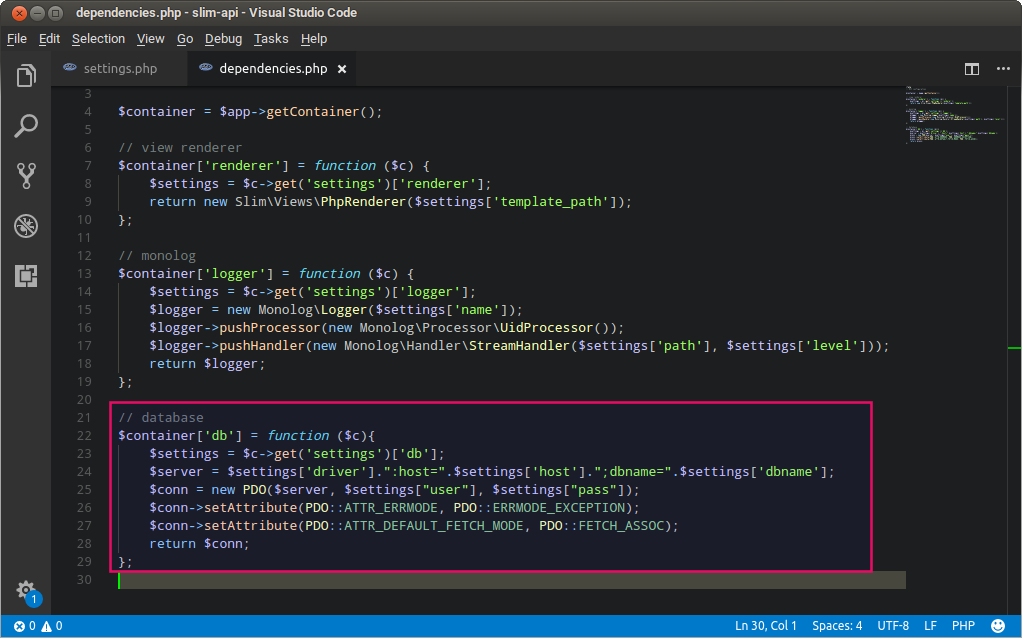The width and height of the screenshot is (1022, 638).
Task: Split the editor with split icon
Action: click(x=971, y=69)
